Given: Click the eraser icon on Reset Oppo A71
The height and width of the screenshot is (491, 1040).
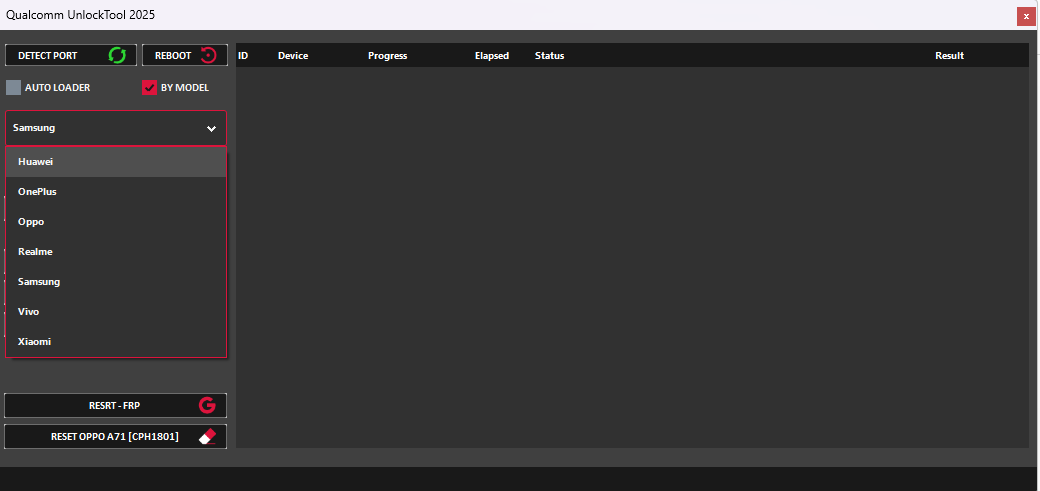Looking at the screenshot, I should pos(208,437).
